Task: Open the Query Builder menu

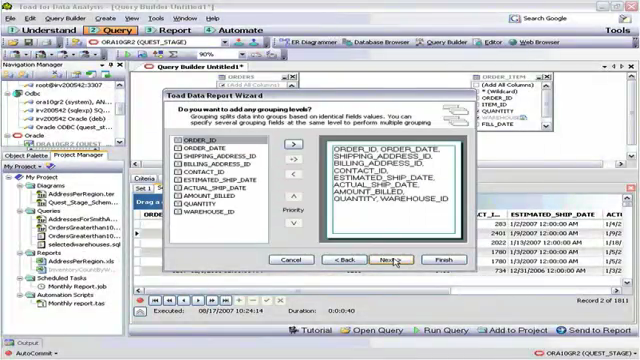Action: click(x=65, y=18)
